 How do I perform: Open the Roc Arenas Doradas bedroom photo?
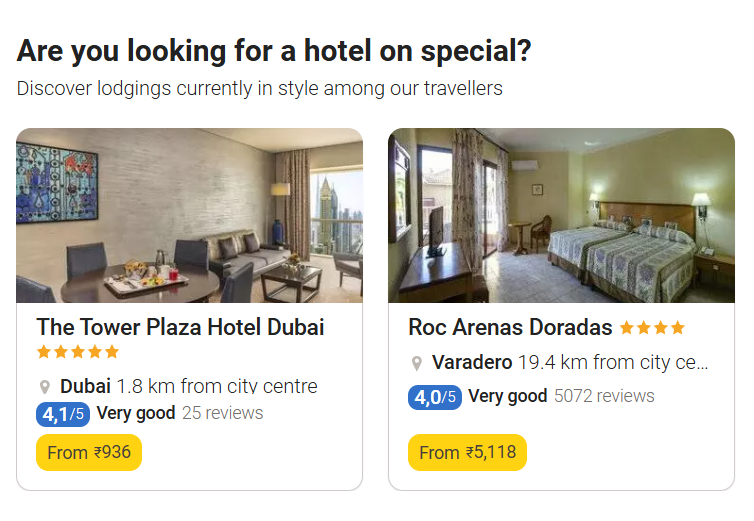[x=561, y=215]
